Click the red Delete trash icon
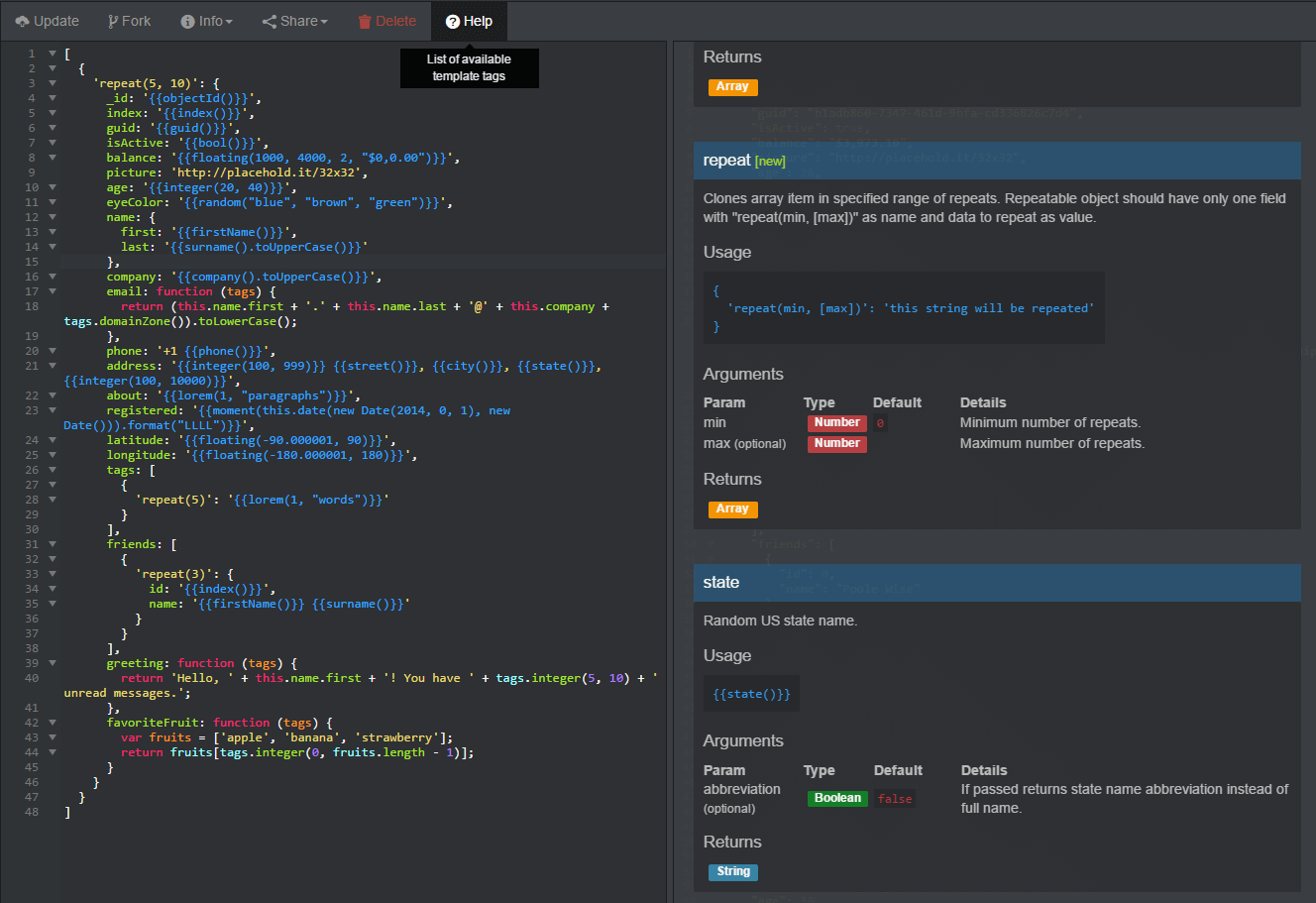Screen dimensions: 1316x903 click(364, 21)
